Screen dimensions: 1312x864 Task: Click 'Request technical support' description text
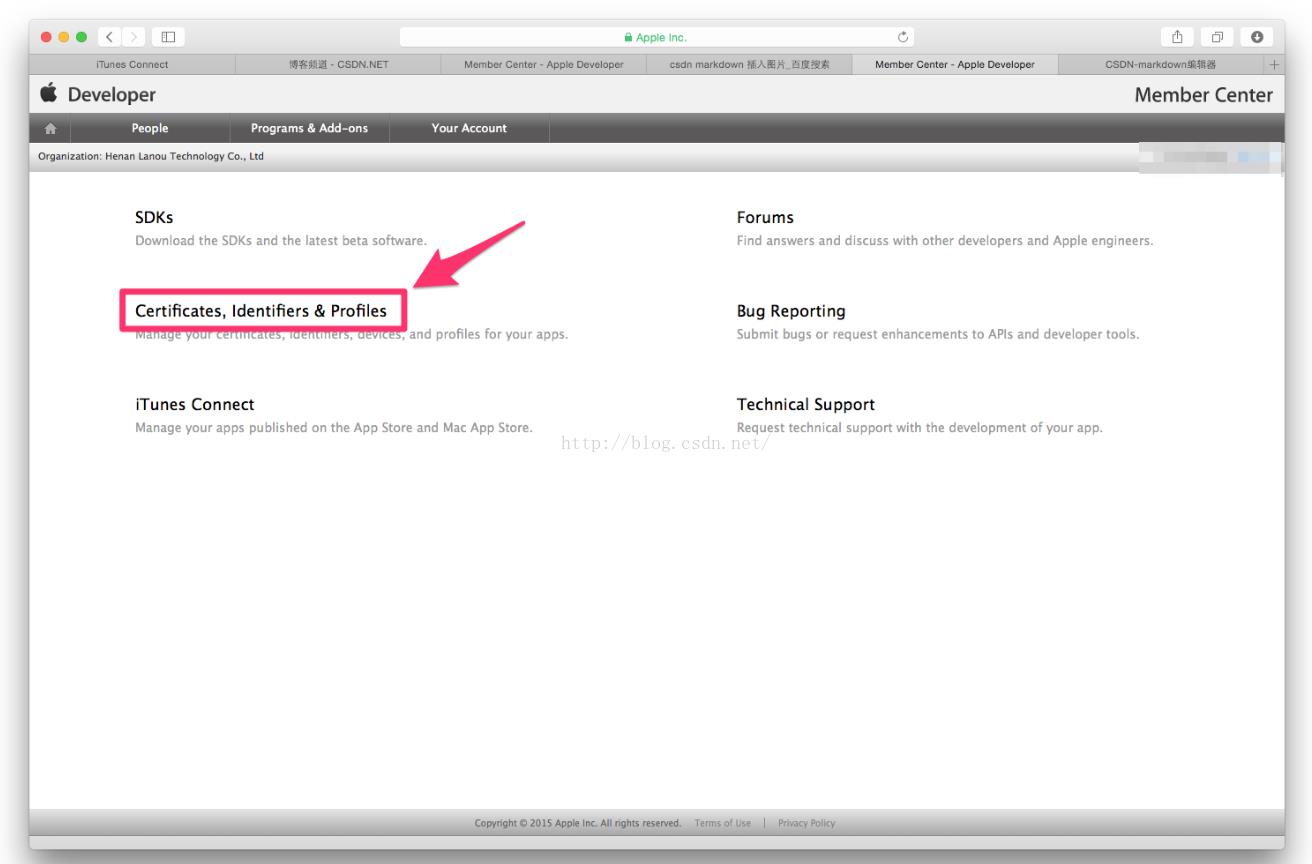[920, 428]
